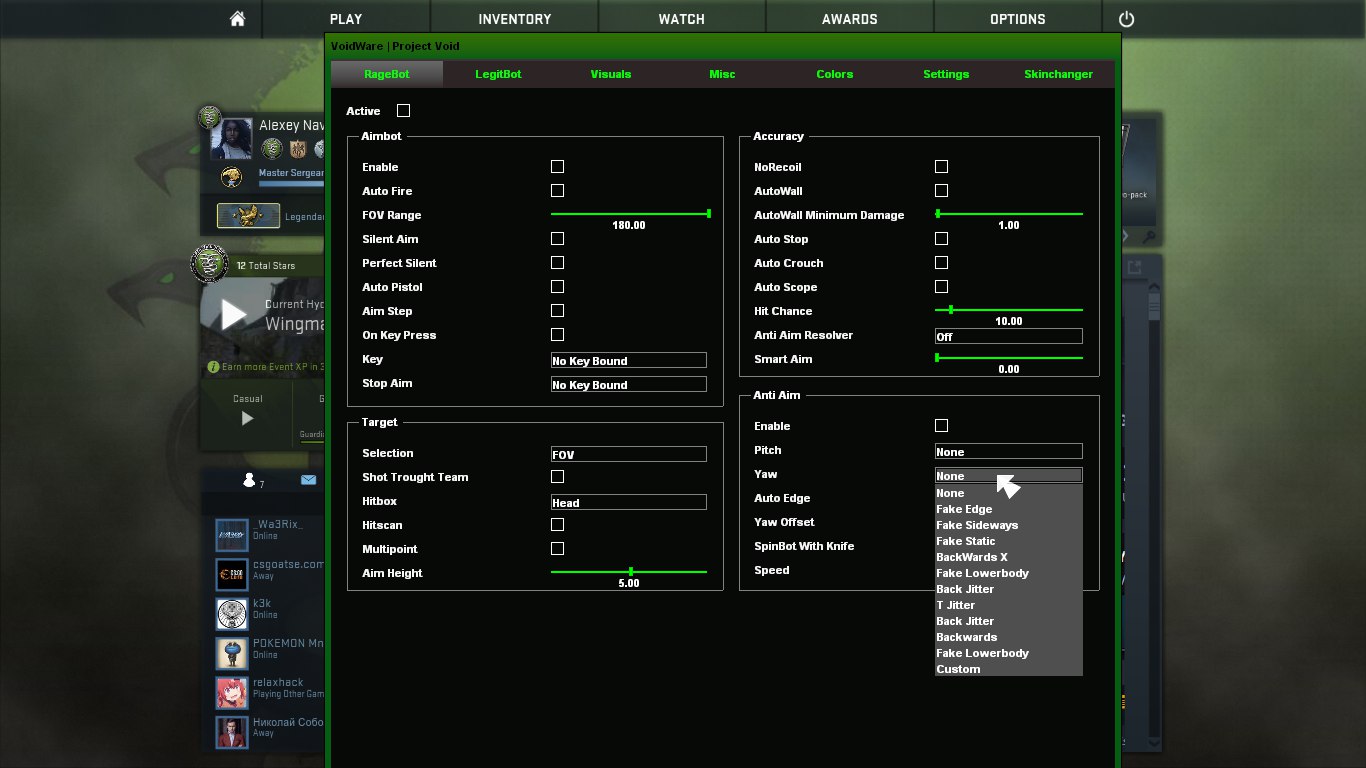Open the mail envelope icon
The image size is (1366, 768).
click(308, 480)
